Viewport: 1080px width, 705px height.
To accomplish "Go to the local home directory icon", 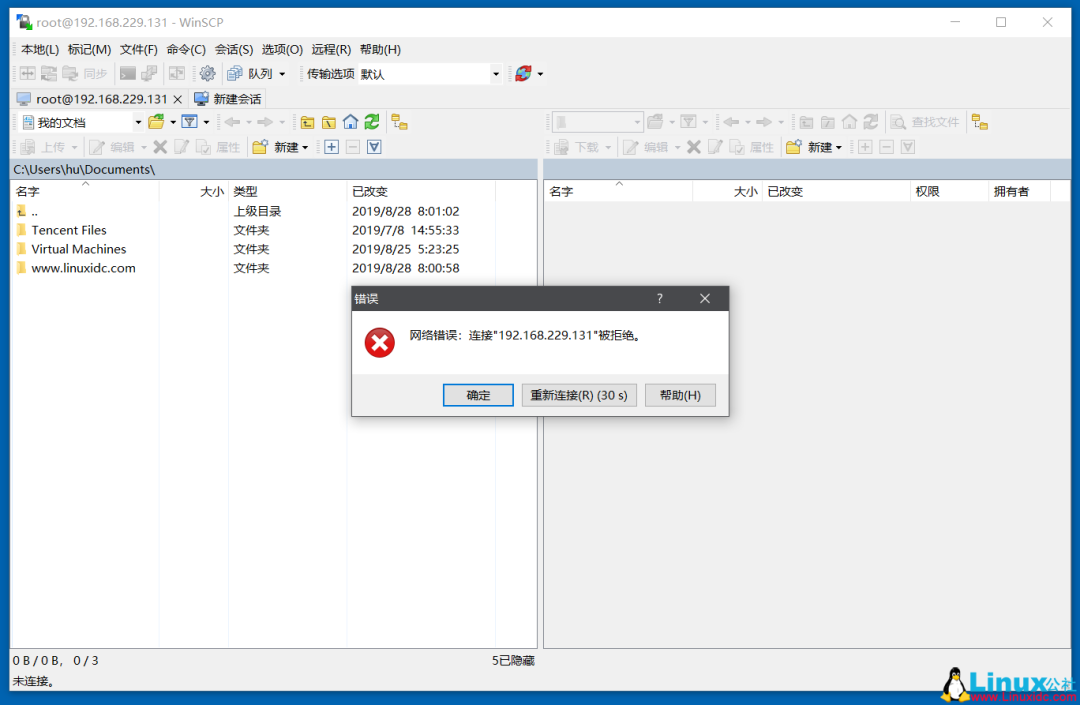I will (x=350, y=121).
